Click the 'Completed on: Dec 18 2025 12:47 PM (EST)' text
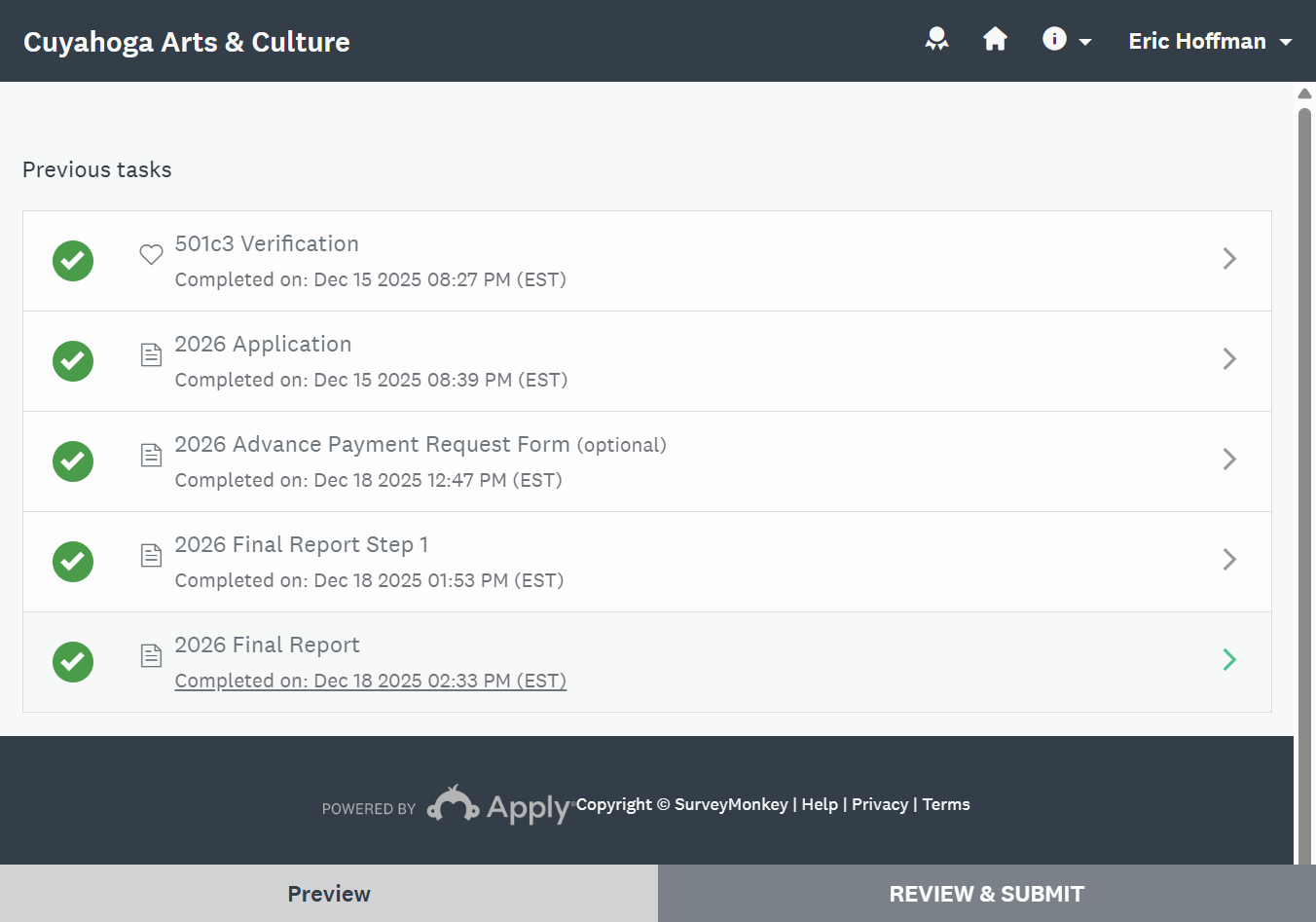Viewport: 1316px width, 922px height. click(x=369, y=480)
